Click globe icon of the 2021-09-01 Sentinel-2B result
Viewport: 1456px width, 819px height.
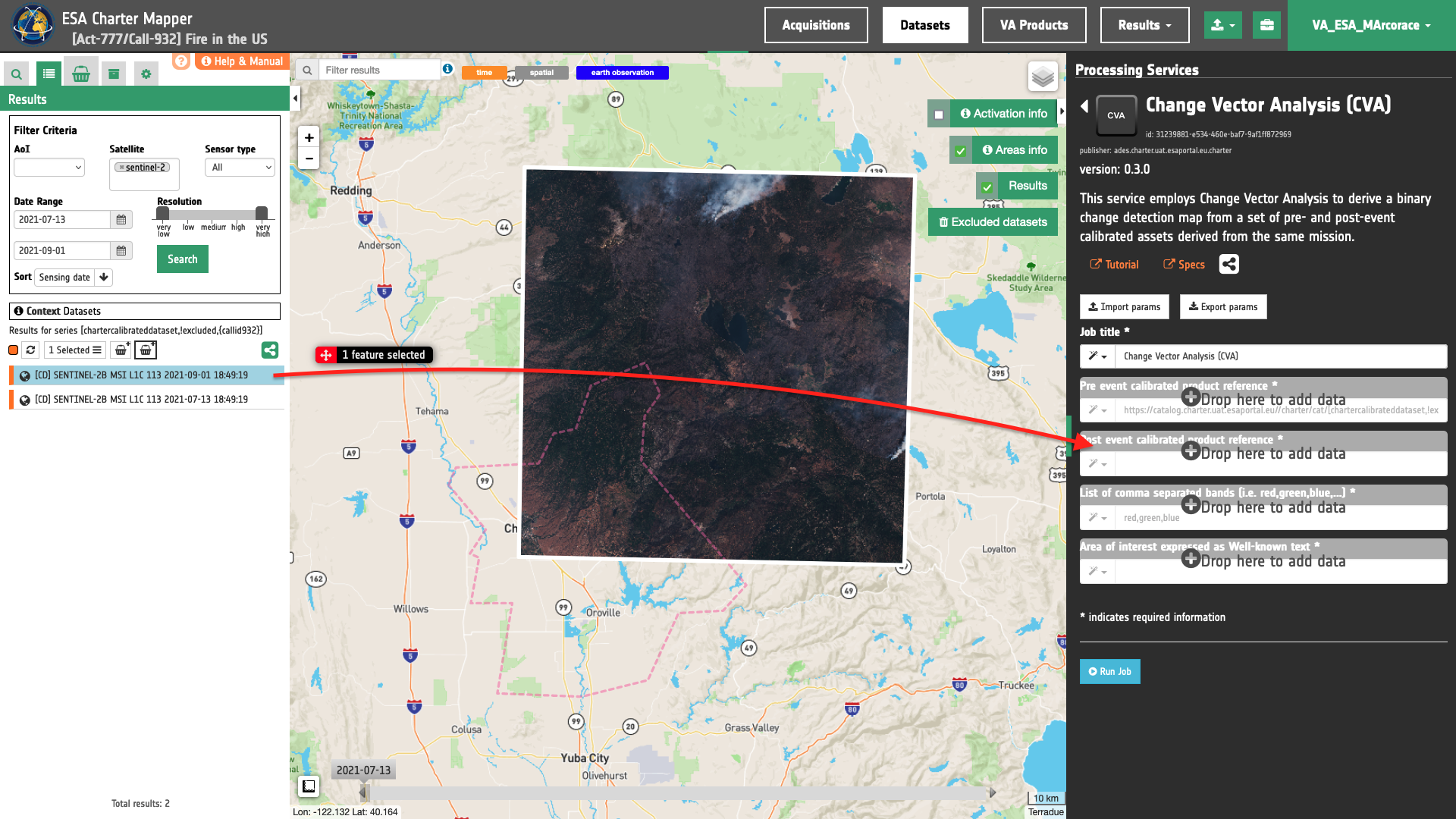(x=25, y=376)
